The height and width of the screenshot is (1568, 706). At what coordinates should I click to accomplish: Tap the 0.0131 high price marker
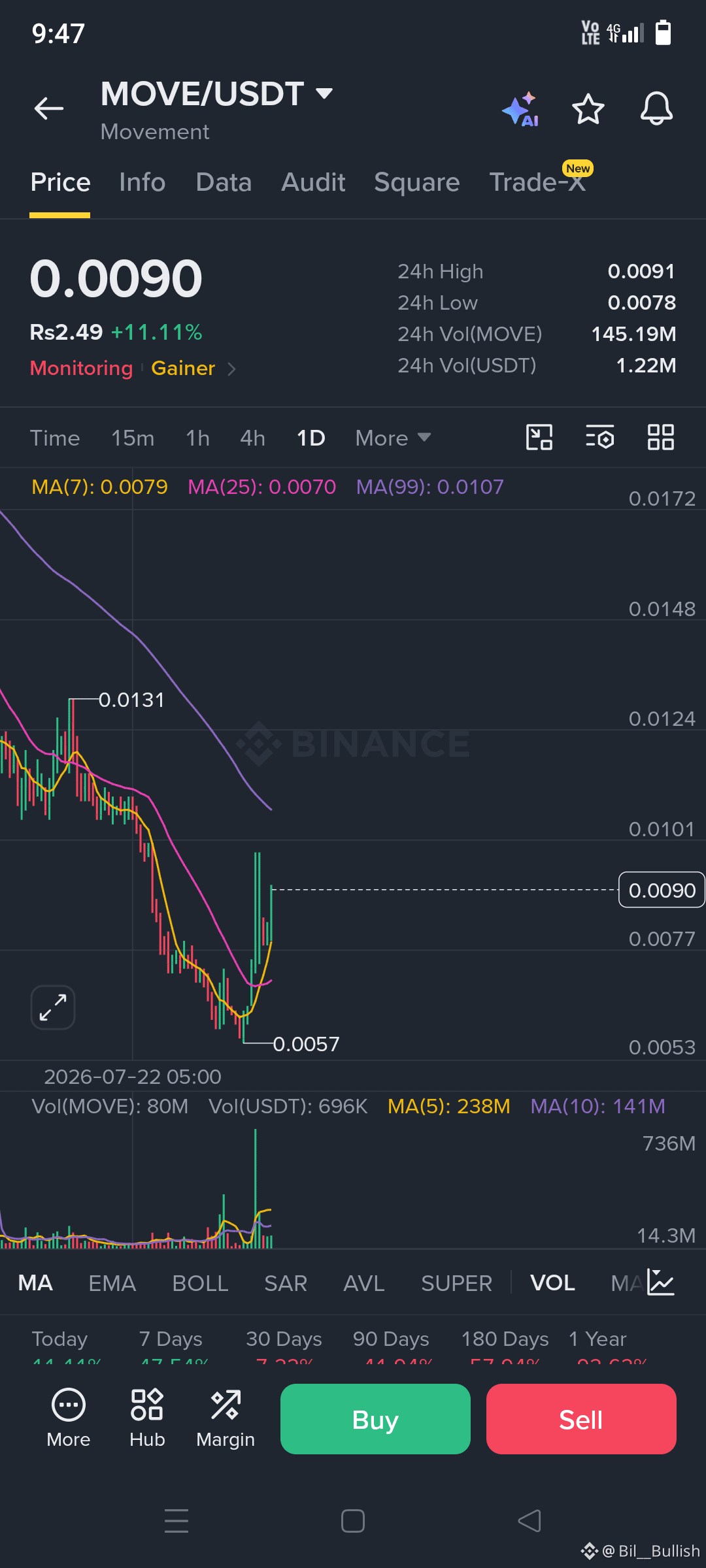pos(131,700)
